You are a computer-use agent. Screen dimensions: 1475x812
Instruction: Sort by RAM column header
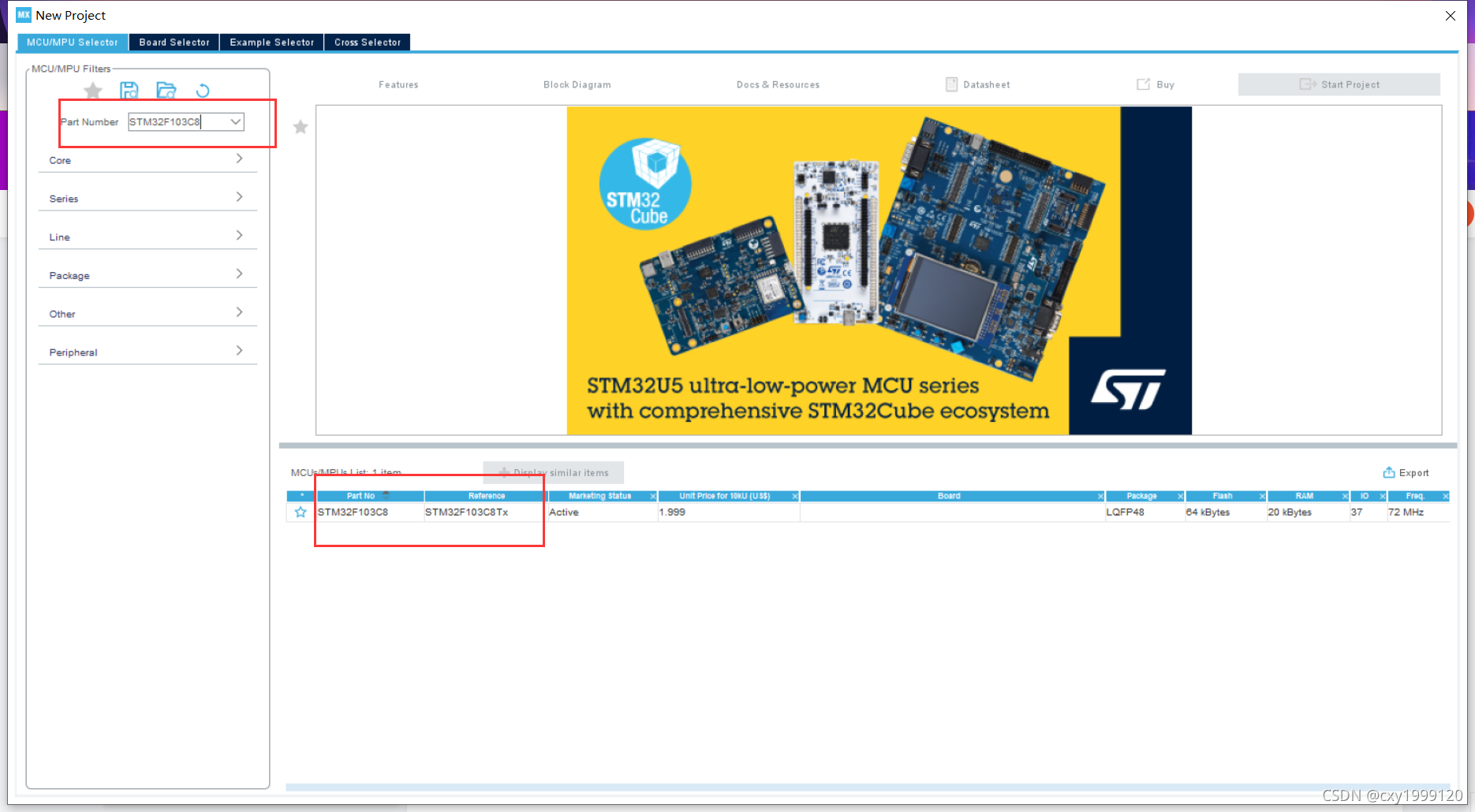point(1304,496)
